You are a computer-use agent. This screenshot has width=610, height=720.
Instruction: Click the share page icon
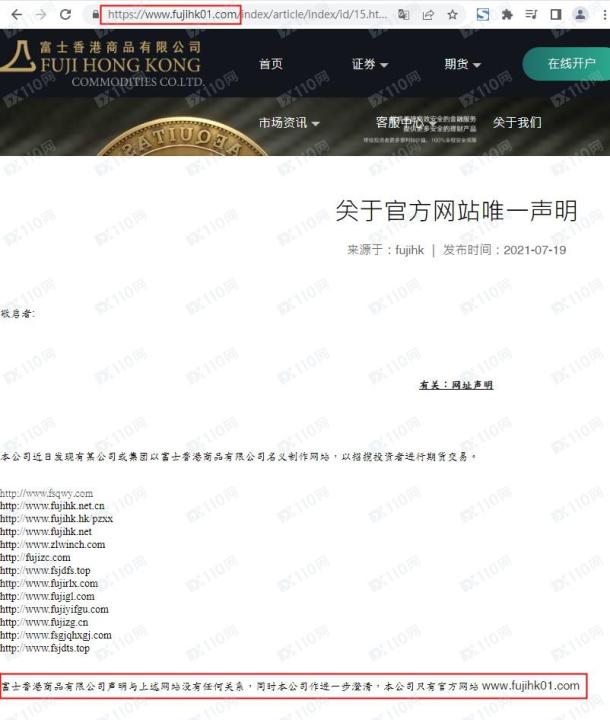pos(428,15)
